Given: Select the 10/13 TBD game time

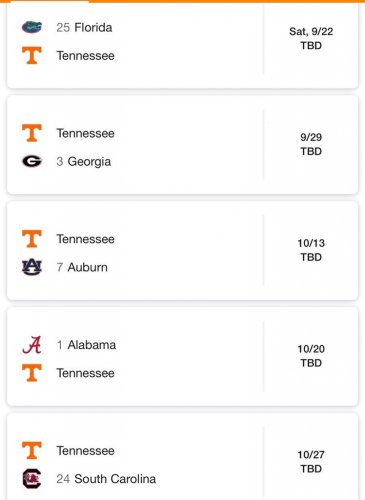Looking at the screenshot, I should point(311,250).
